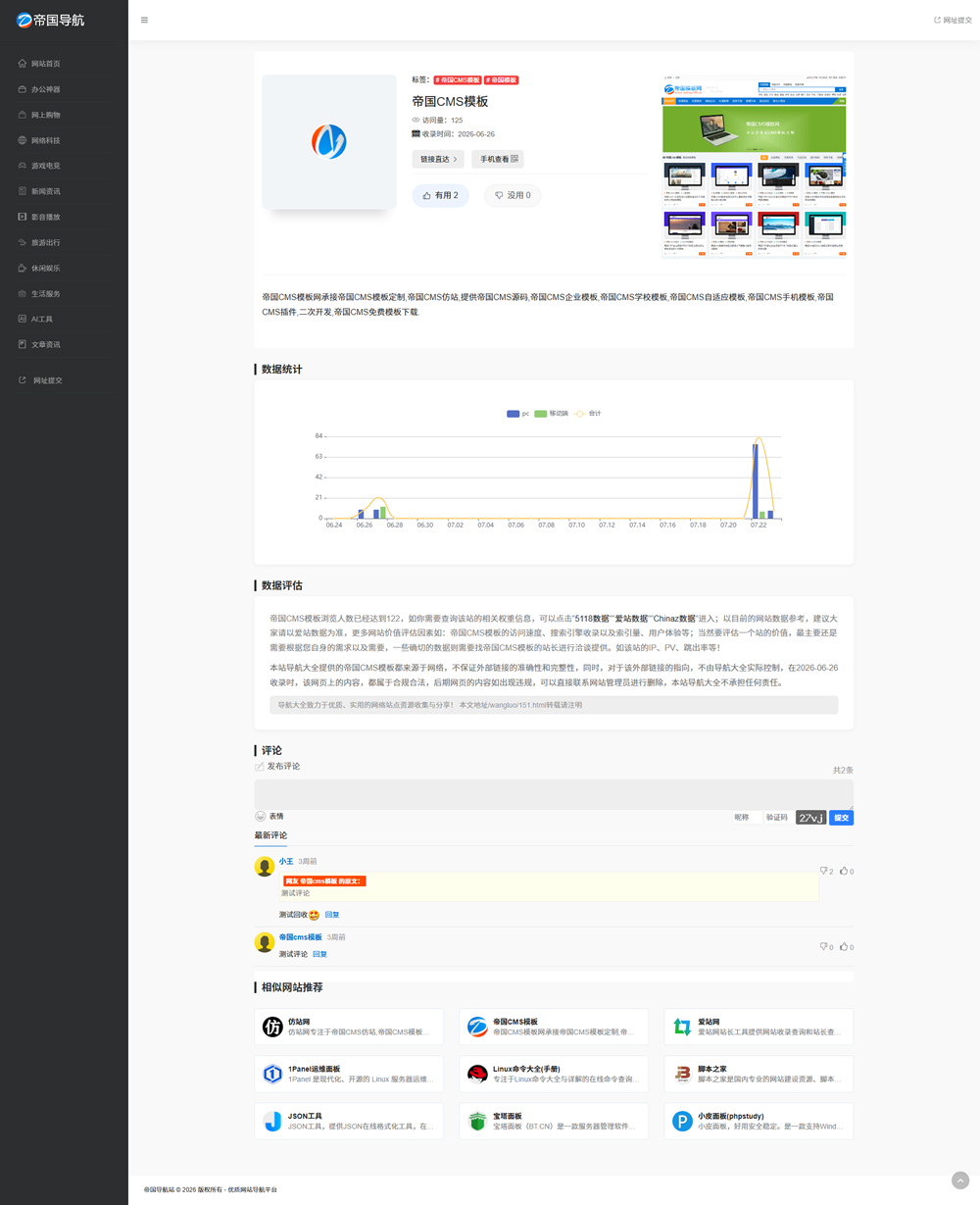Click the back-to-top arrow icon
980x1205 pixels.
click(960, 1180)
